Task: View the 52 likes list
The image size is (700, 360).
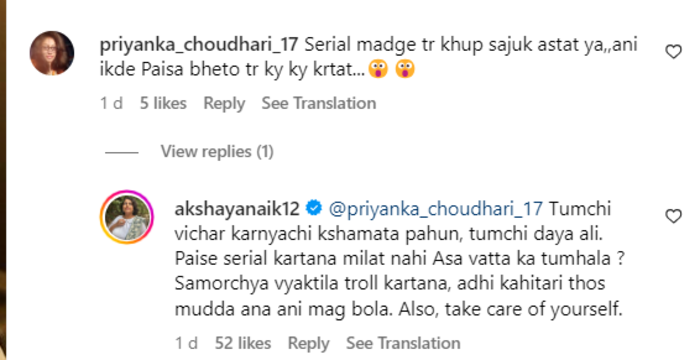Action: click(243, 343)
